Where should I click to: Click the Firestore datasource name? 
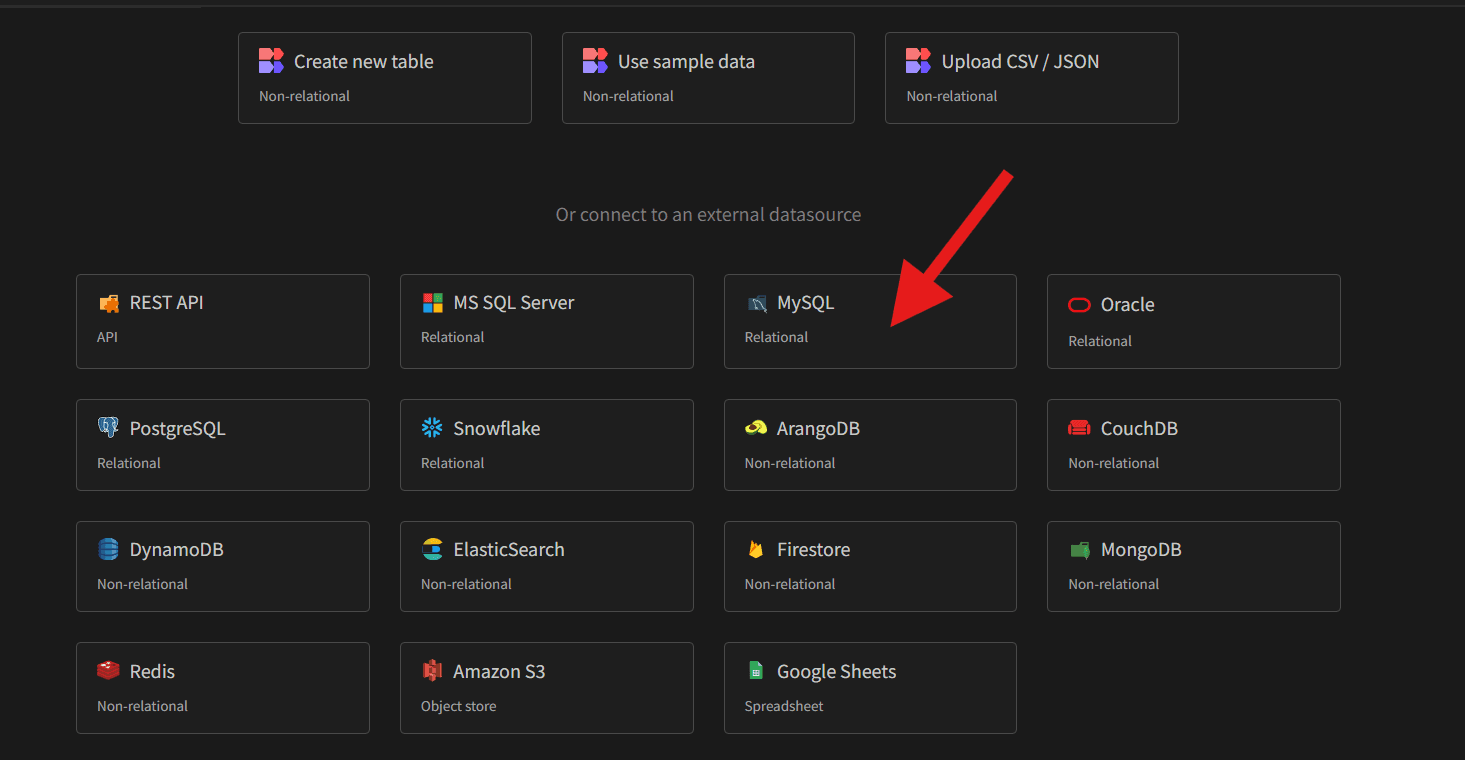[814, 550]
